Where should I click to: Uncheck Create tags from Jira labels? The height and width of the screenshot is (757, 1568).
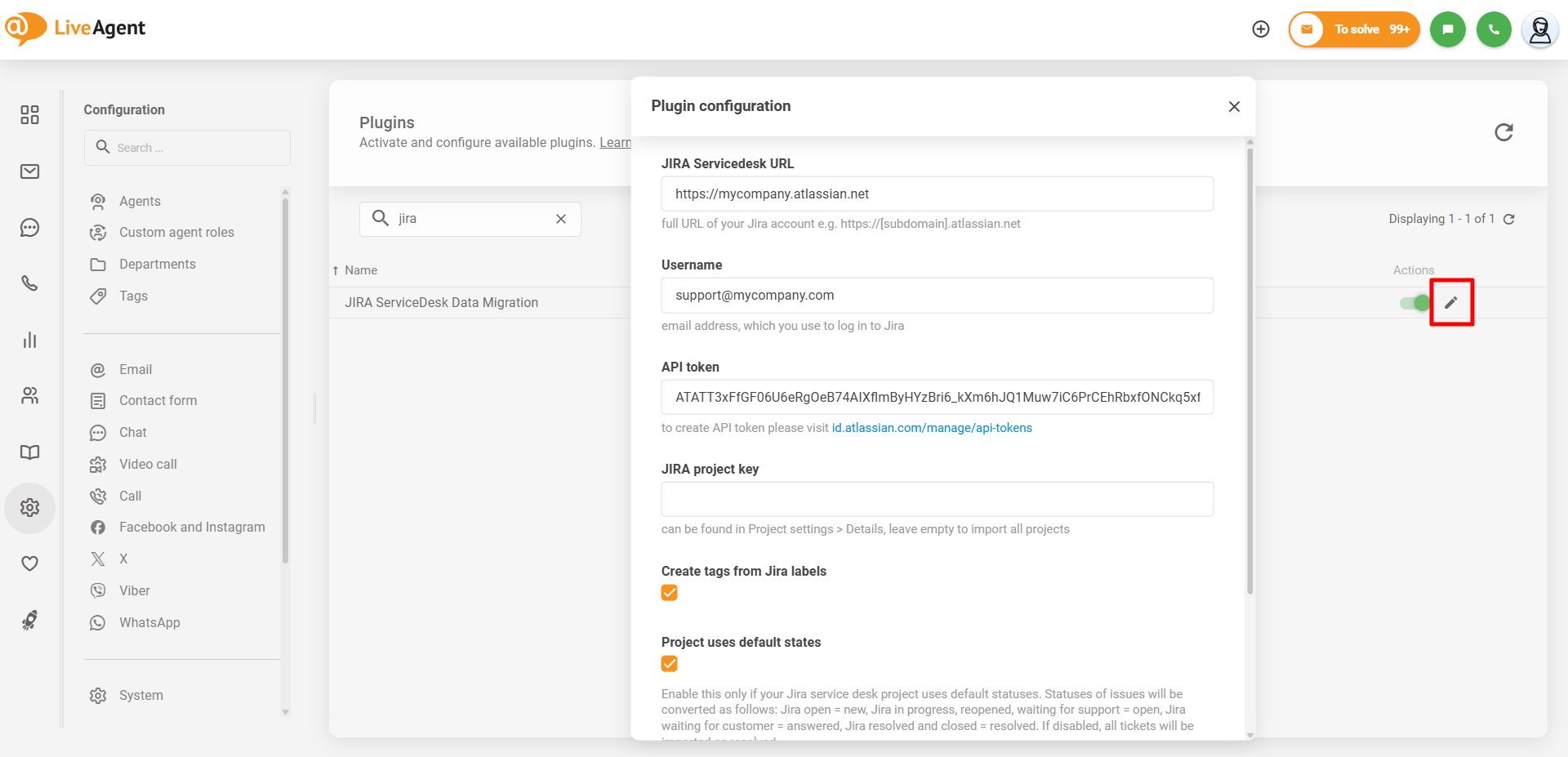click(x=670, y=593)
